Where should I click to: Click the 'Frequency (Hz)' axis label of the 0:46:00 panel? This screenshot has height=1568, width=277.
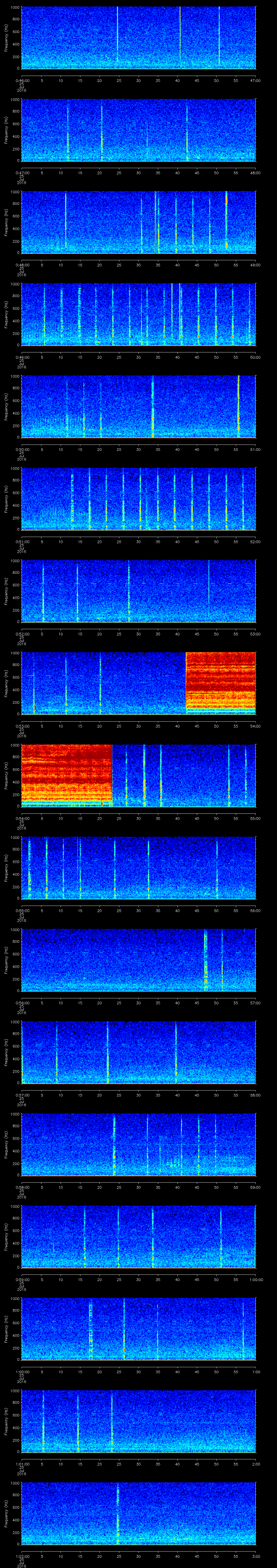coord(6,38)
